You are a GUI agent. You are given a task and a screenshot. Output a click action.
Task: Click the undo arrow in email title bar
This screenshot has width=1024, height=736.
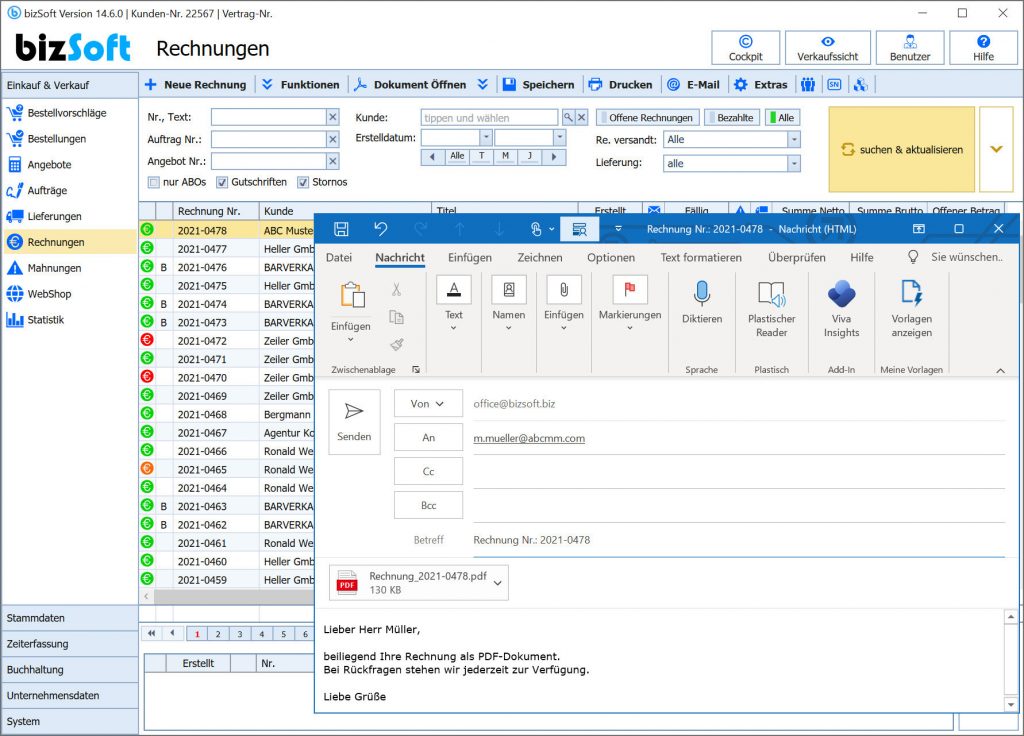(x=380, y=229)
